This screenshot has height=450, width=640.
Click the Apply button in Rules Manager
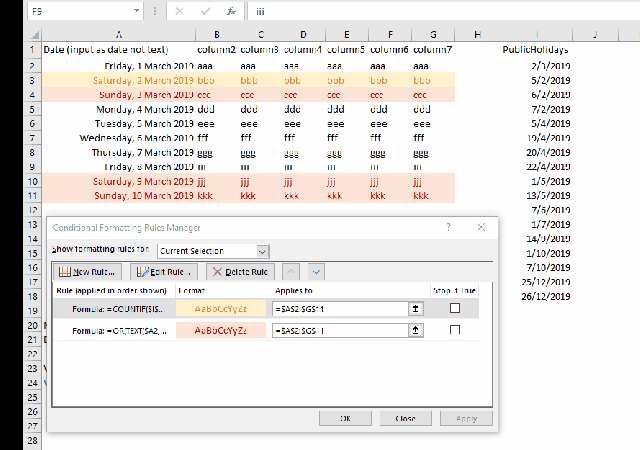[x=466, y=419]
